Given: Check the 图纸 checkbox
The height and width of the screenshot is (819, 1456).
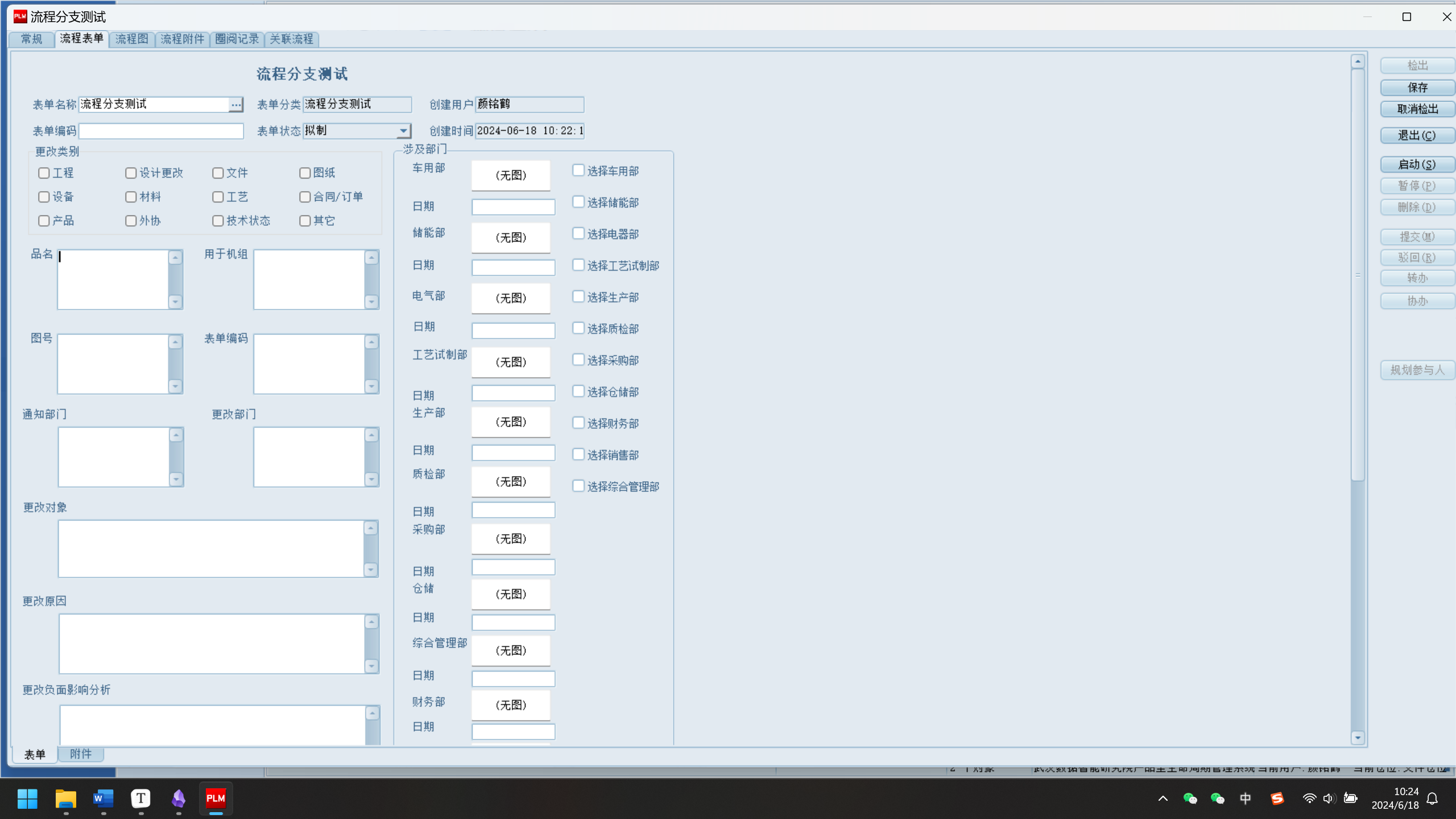Looking at the screenshot, I should point(305,173).
